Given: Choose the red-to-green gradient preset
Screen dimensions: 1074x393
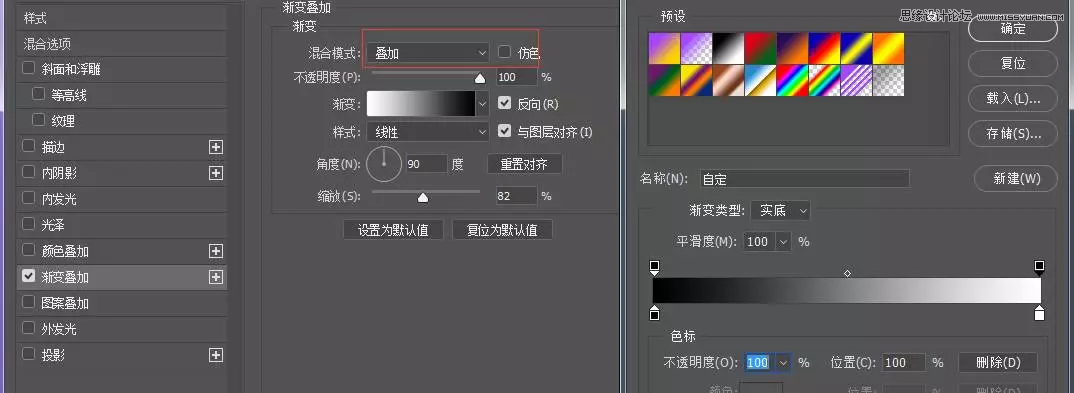Looking at the screenshot, I should coord(760,49).
